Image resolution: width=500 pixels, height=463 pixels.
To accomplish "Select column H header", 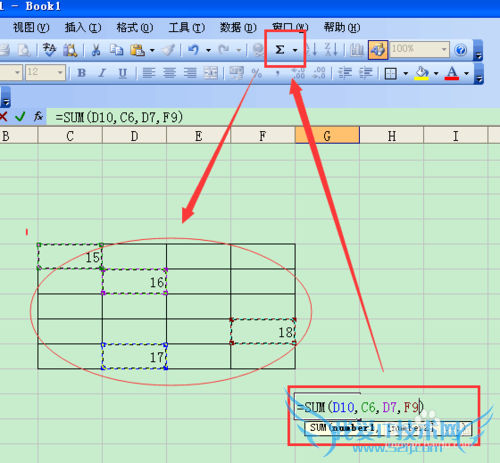I will 391,136.
